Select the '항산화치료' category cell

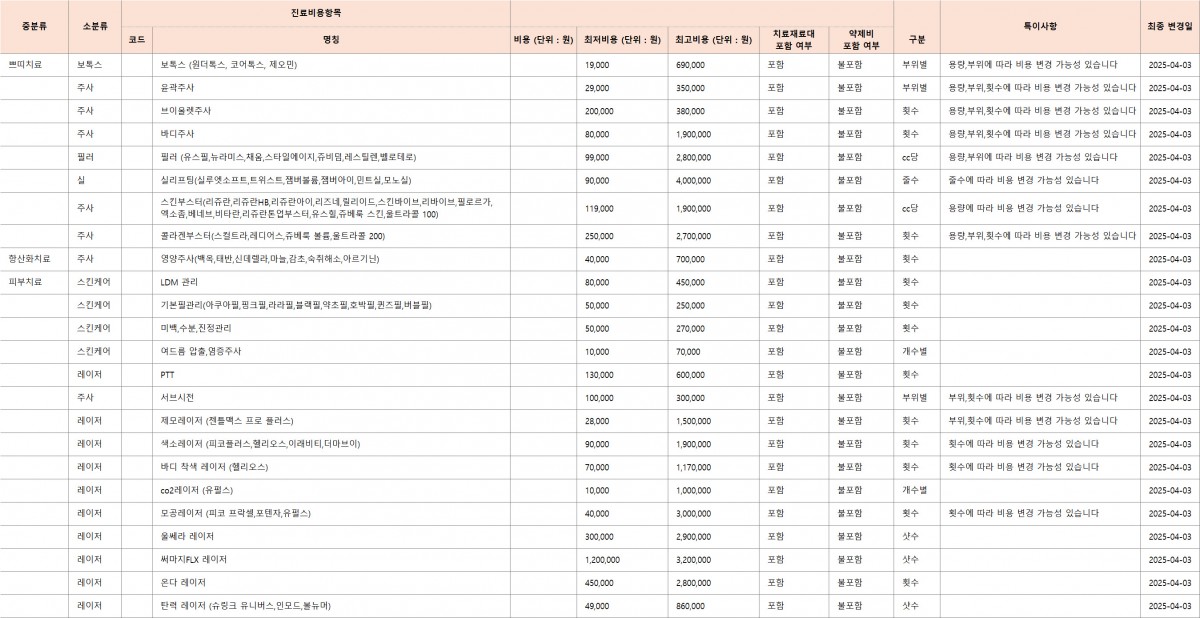point(36,258)
